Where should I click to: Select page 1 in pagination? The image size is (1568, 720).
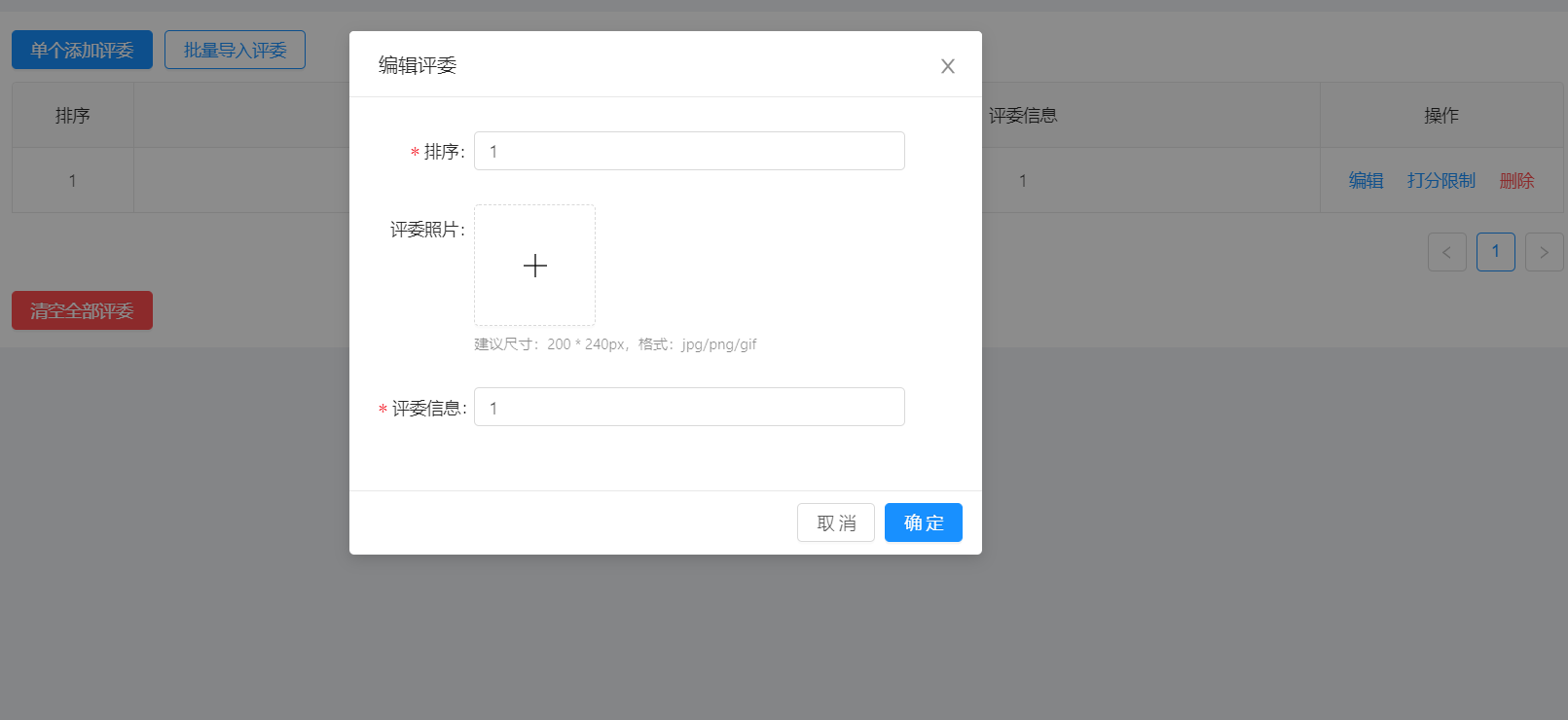[1496, 252]
